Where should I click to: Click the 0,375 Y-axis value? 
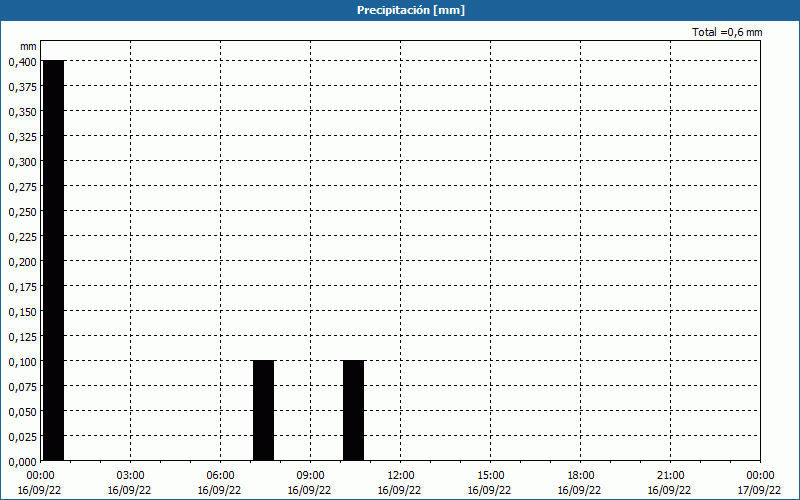click(x=22, y=87)
